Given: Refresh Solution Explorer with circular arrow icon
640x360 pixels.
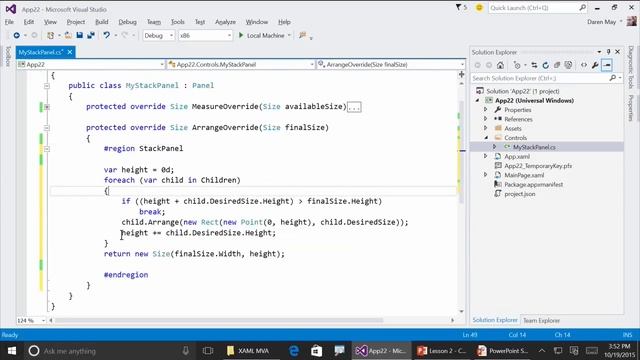Looking at the screenshot, I should pos(546,65).
